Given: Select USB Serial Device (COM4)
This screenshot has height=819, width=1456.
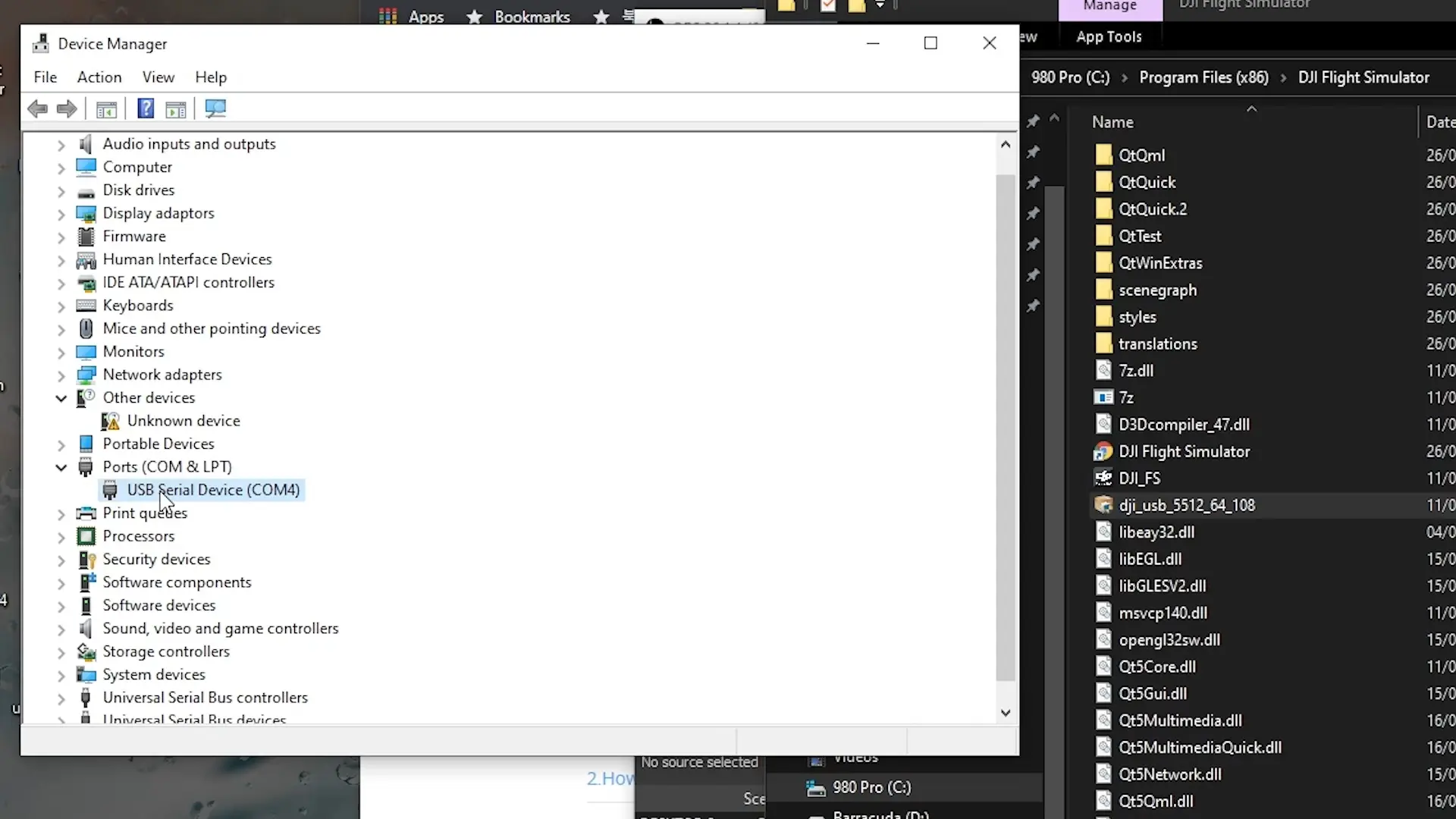Looking at the screenshot, I should click(212, 491).
